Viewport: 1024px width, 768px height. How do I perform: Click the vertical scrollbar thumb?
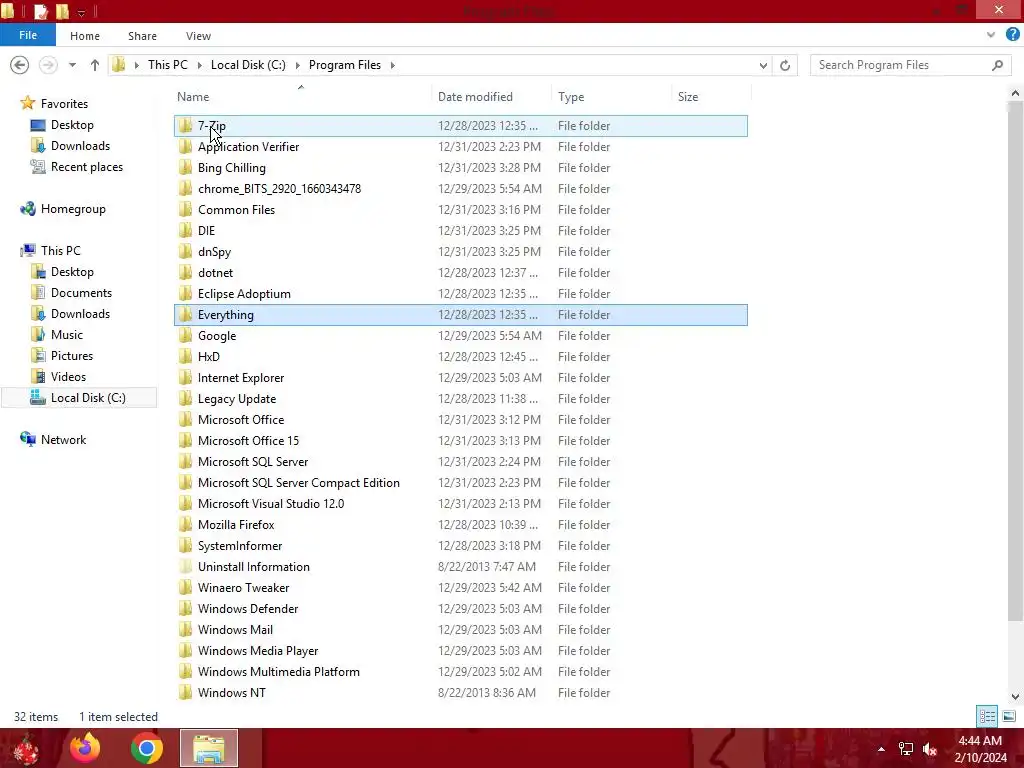click(x=1015, y=362)
